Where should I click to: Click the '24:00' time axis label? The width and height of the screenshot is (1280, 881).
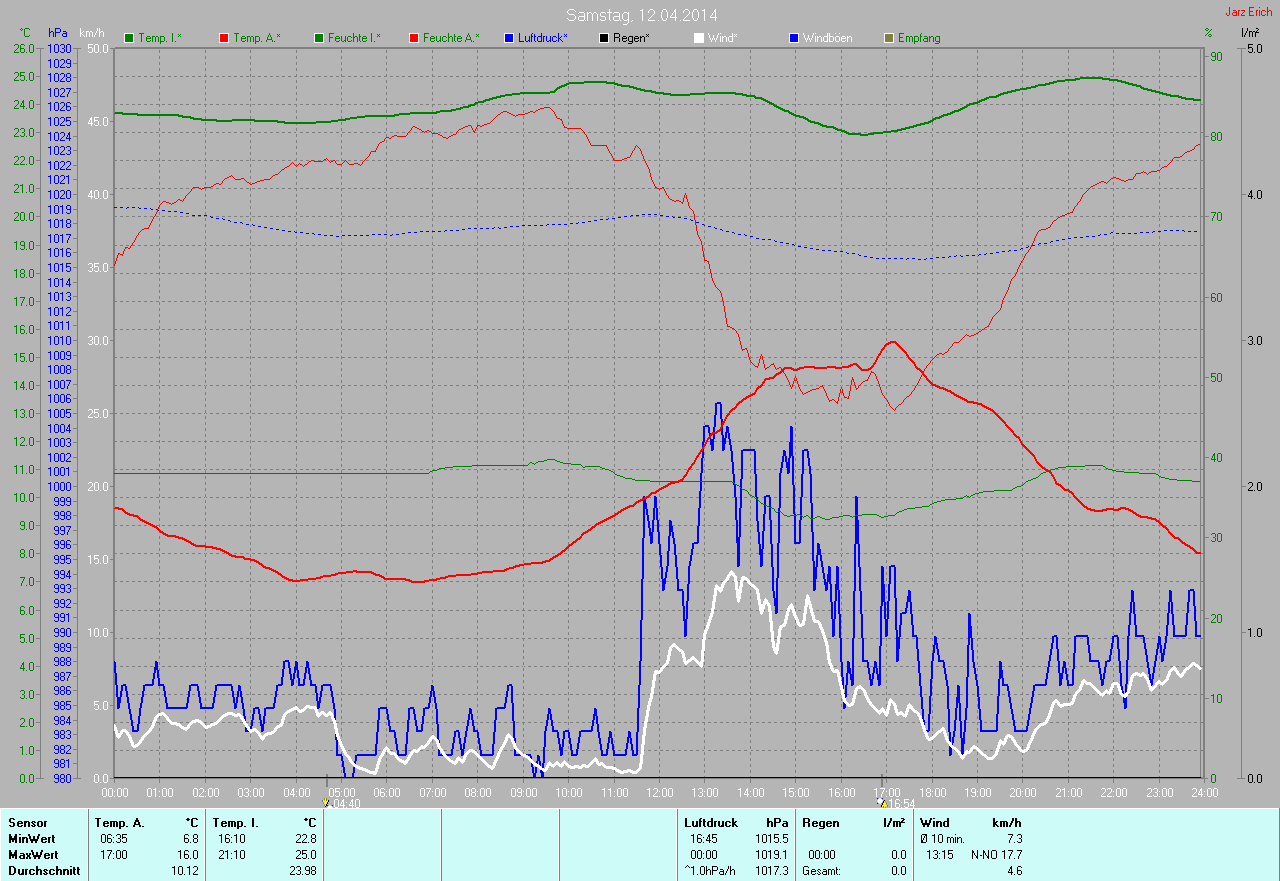point(1203,793)
